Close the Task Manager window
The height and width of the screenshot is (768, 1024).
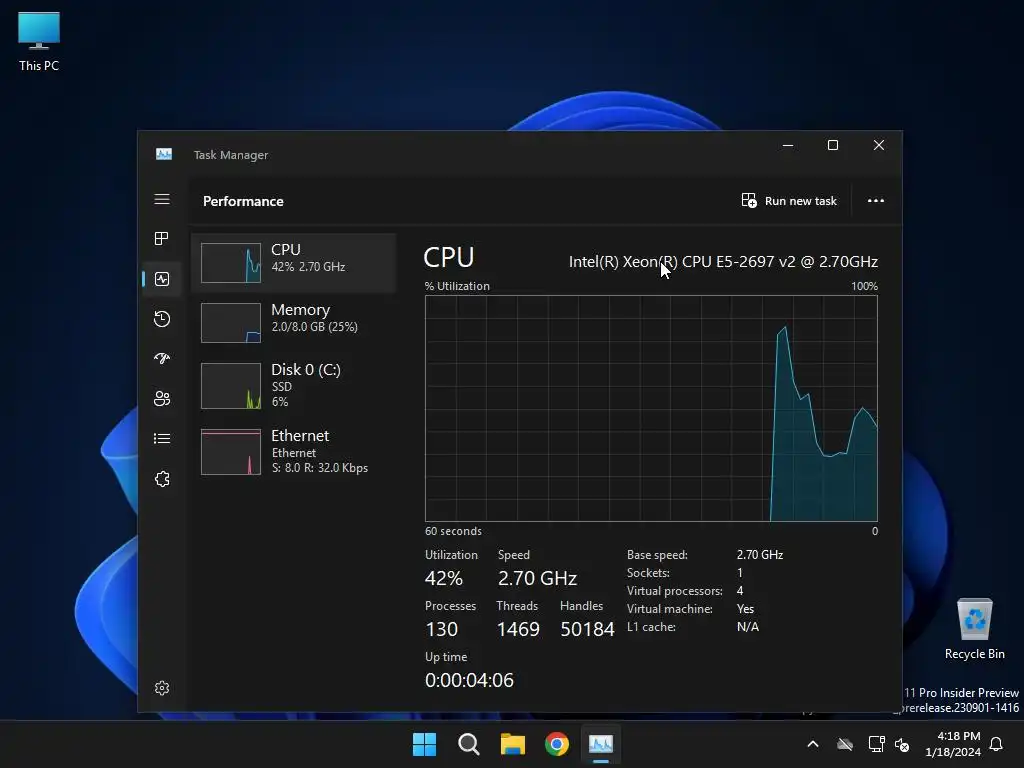coord(879,145)
